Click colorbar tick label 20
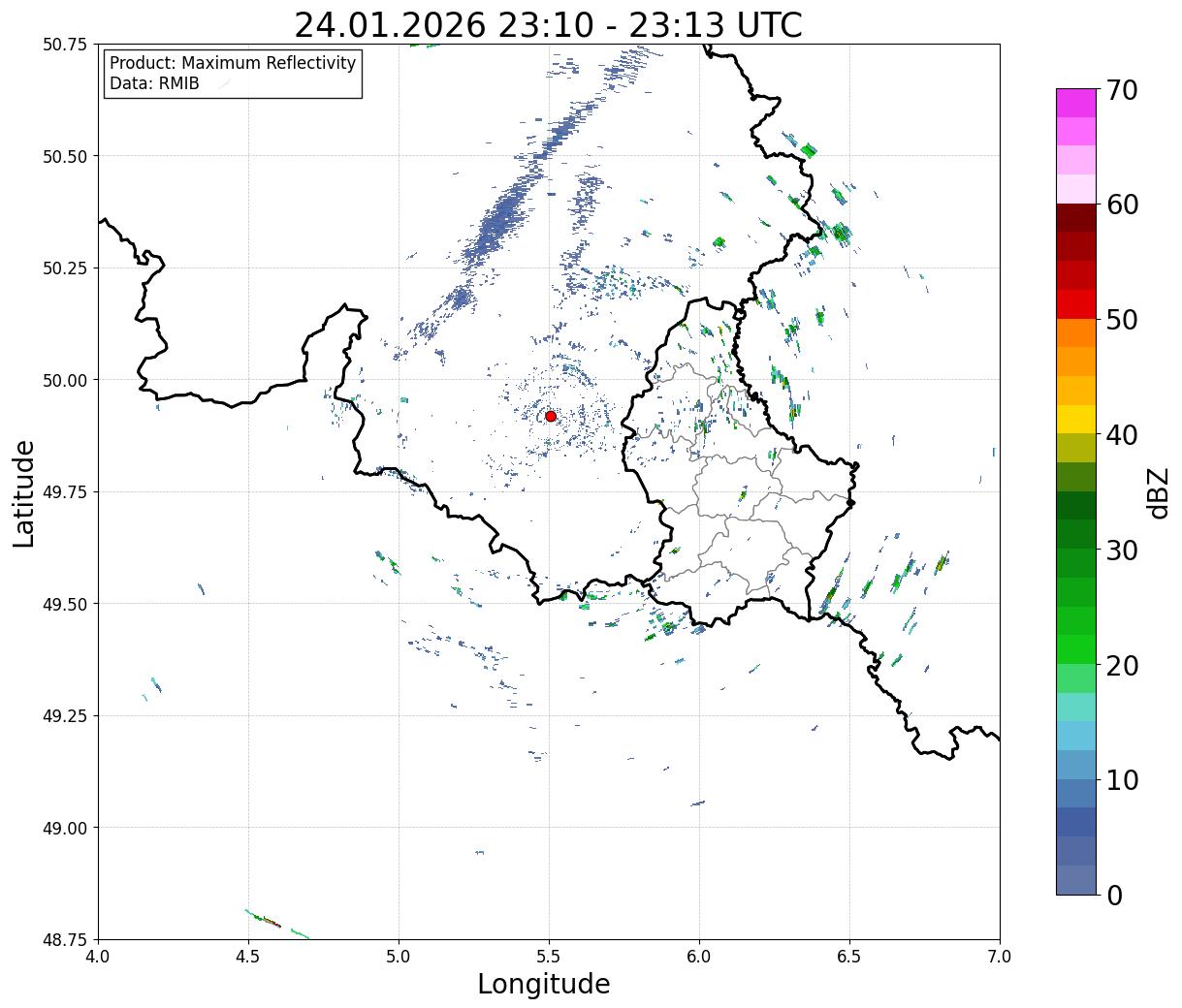The height and width of the screenshot is (1008, 1182). [1122, 665]
